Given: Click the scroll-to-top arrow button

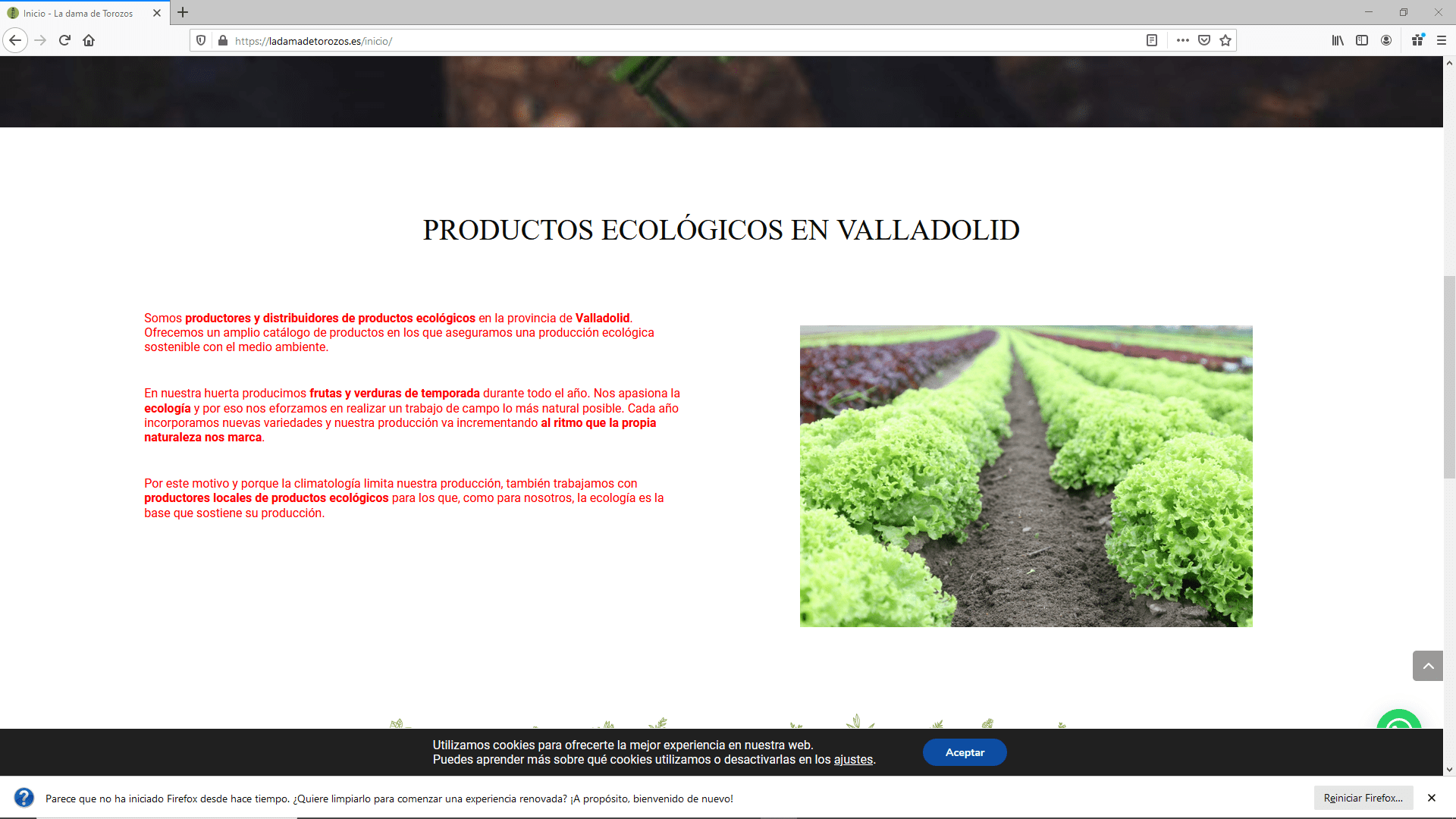Looking at the screenshot, I should tap(1428, 666).
